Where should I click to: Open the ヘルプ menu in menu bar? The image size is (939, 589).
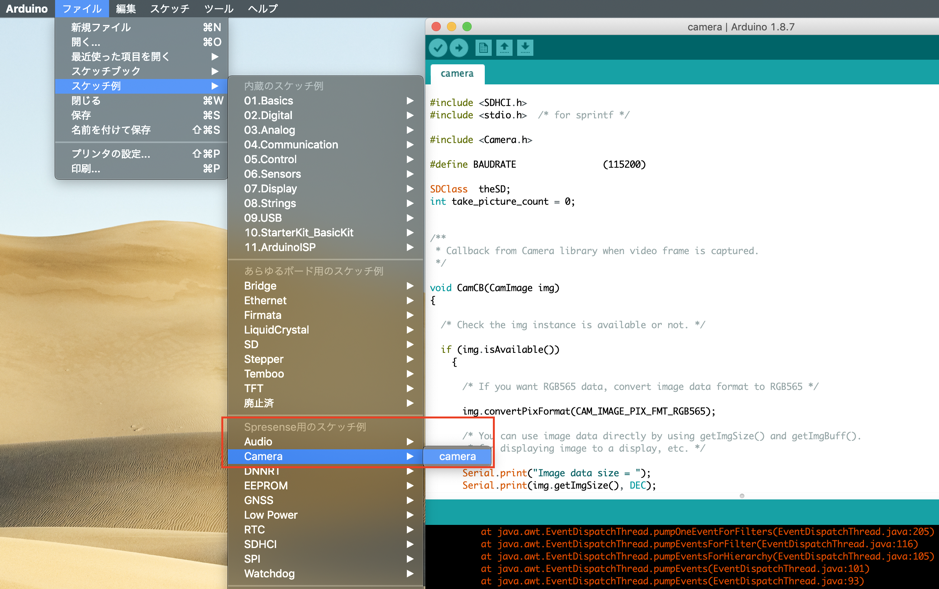tap(263, 8)
